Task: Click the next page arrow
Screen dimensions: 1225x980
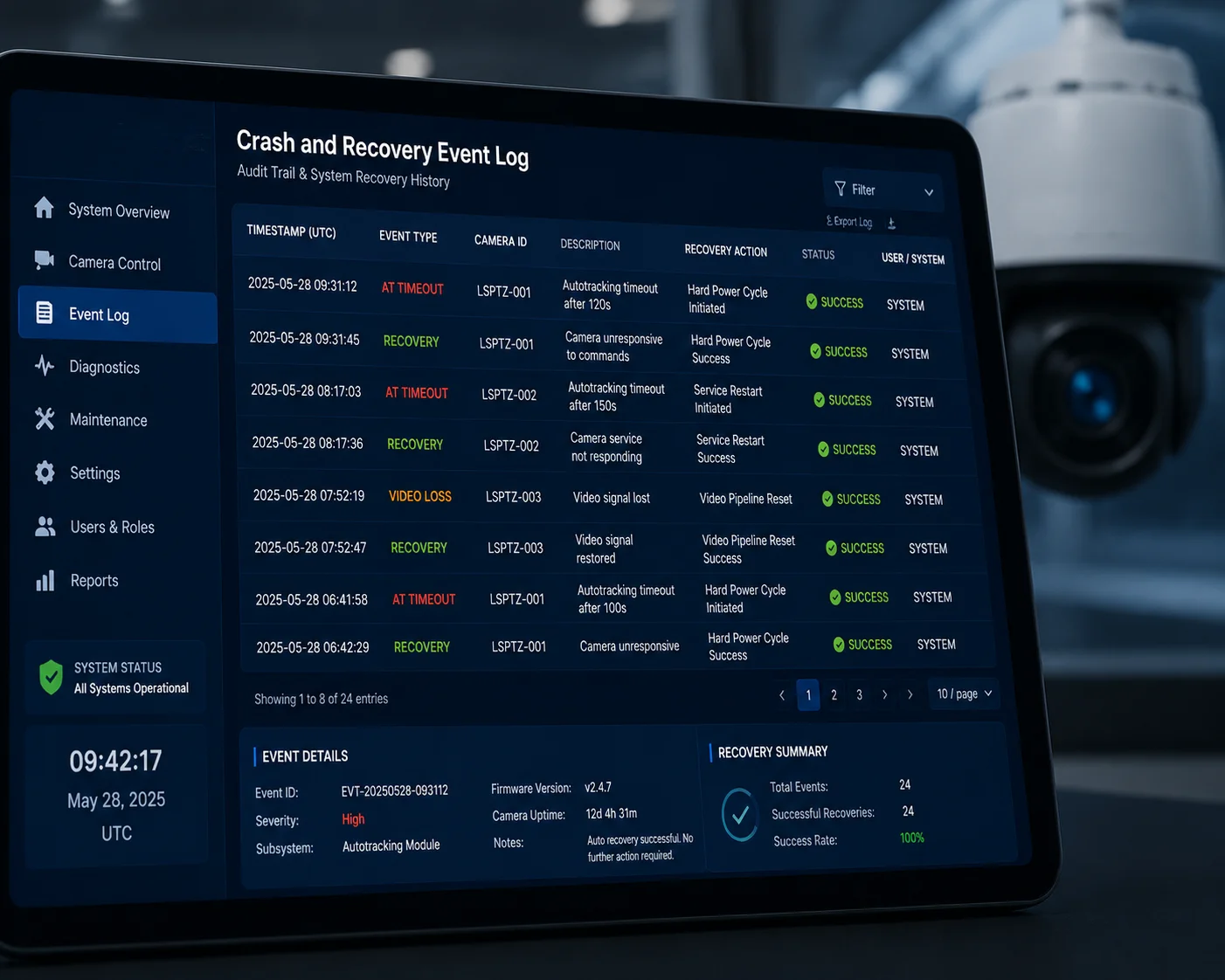Action: point(885,695)
